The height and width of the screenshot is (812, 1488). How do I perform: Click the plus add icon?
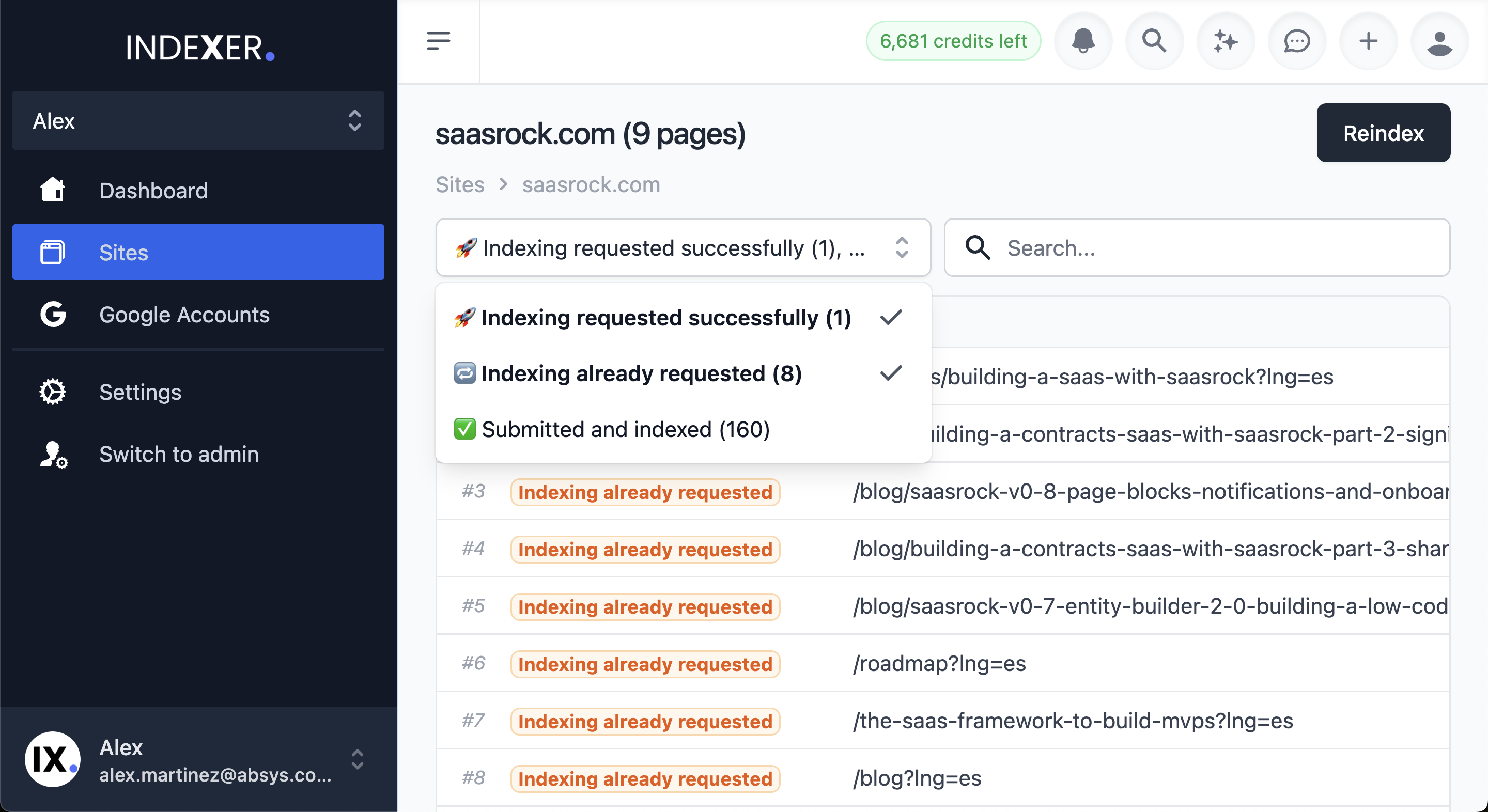point(1368,41)
